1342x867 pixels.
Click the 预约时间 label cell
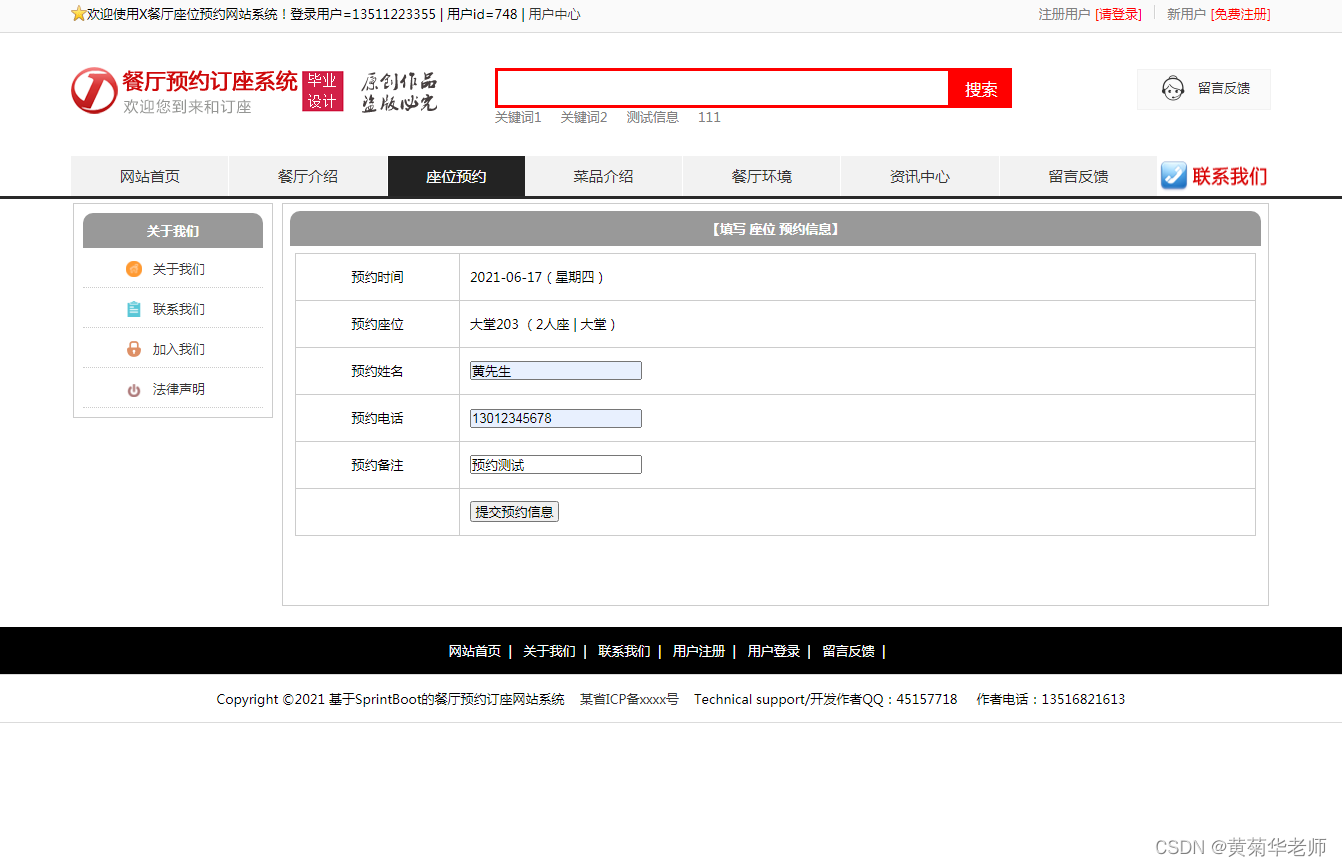click(x=377, y=277)
